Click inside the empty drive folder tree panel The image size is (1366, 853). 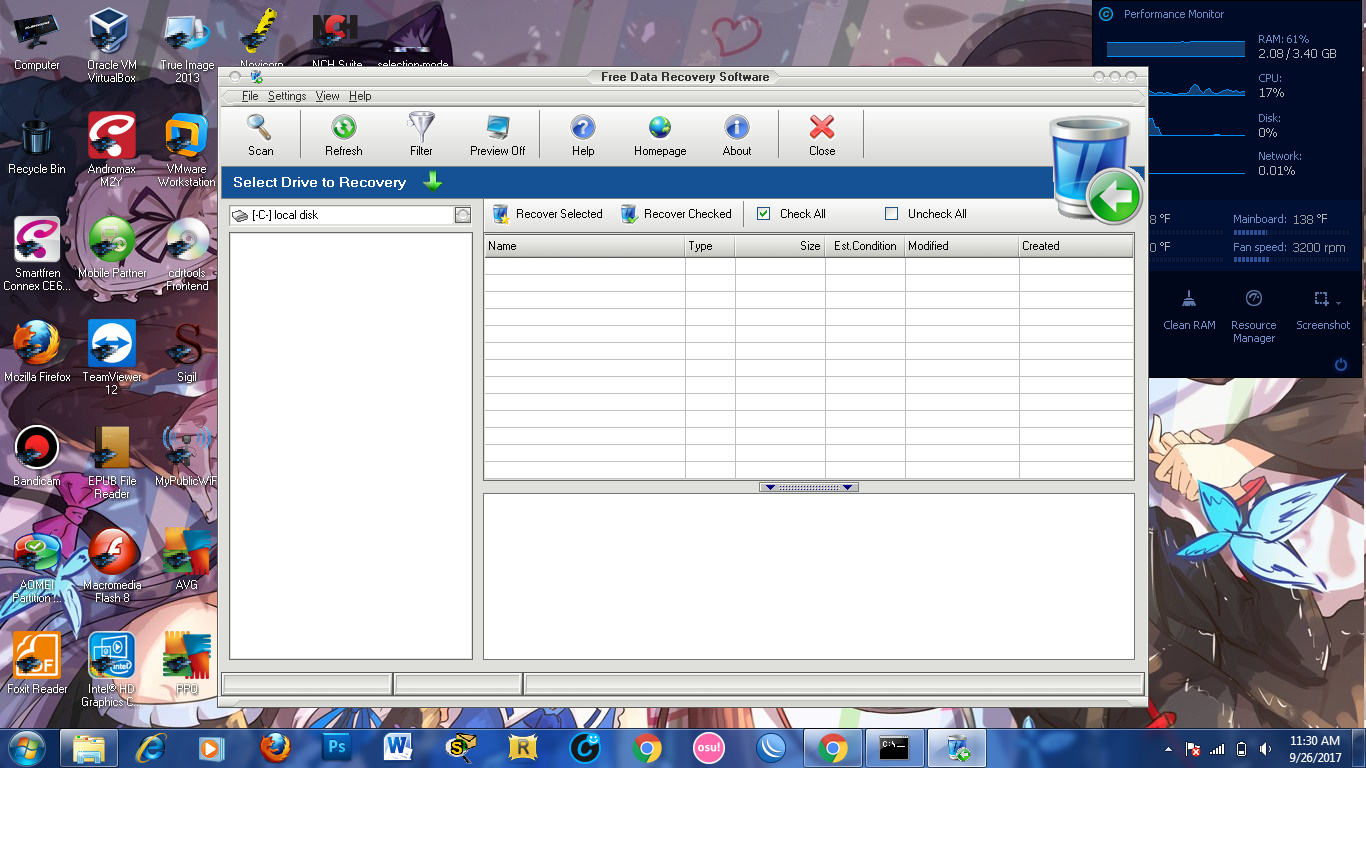pos(351,446)
